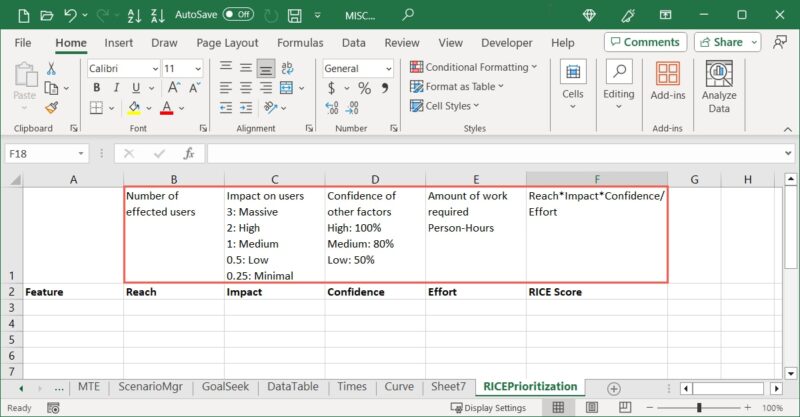Image resolution: width=800 pixels, height=417 pixels.
Task: Click Display Settings in status bar
Action: [x=488, y=408]
